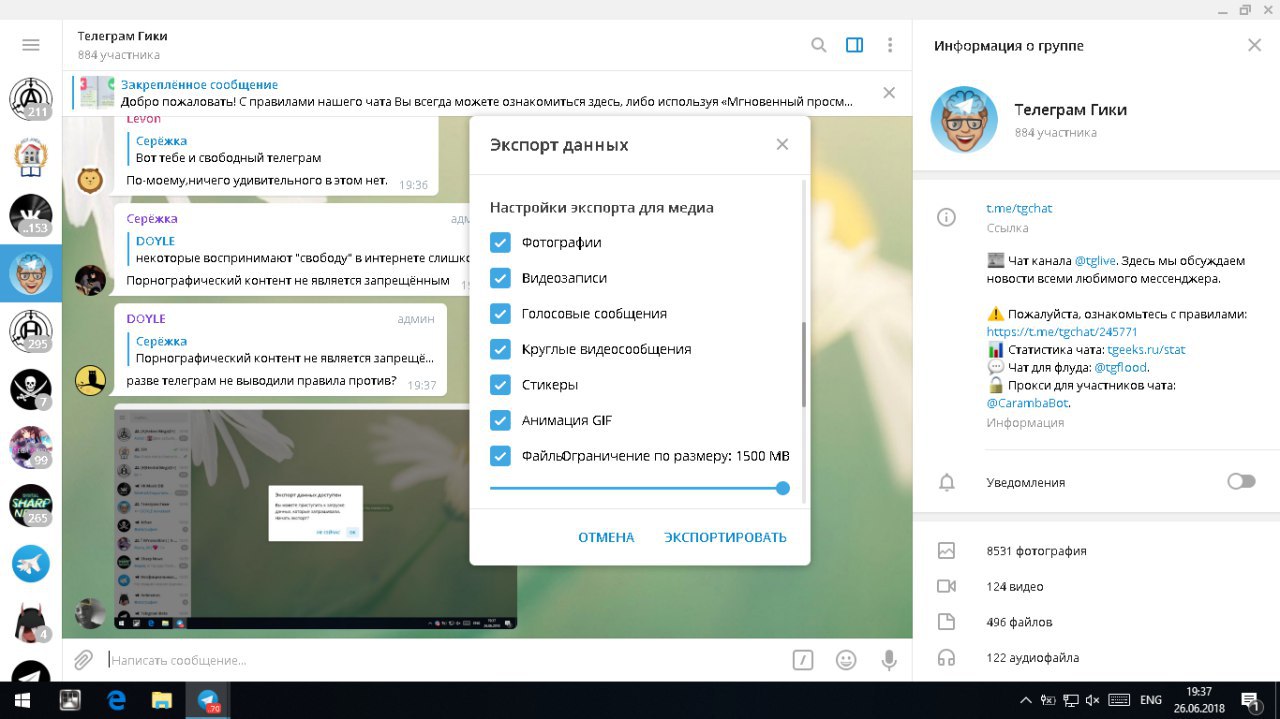Click the size limit slider handle

coord(783,488)
